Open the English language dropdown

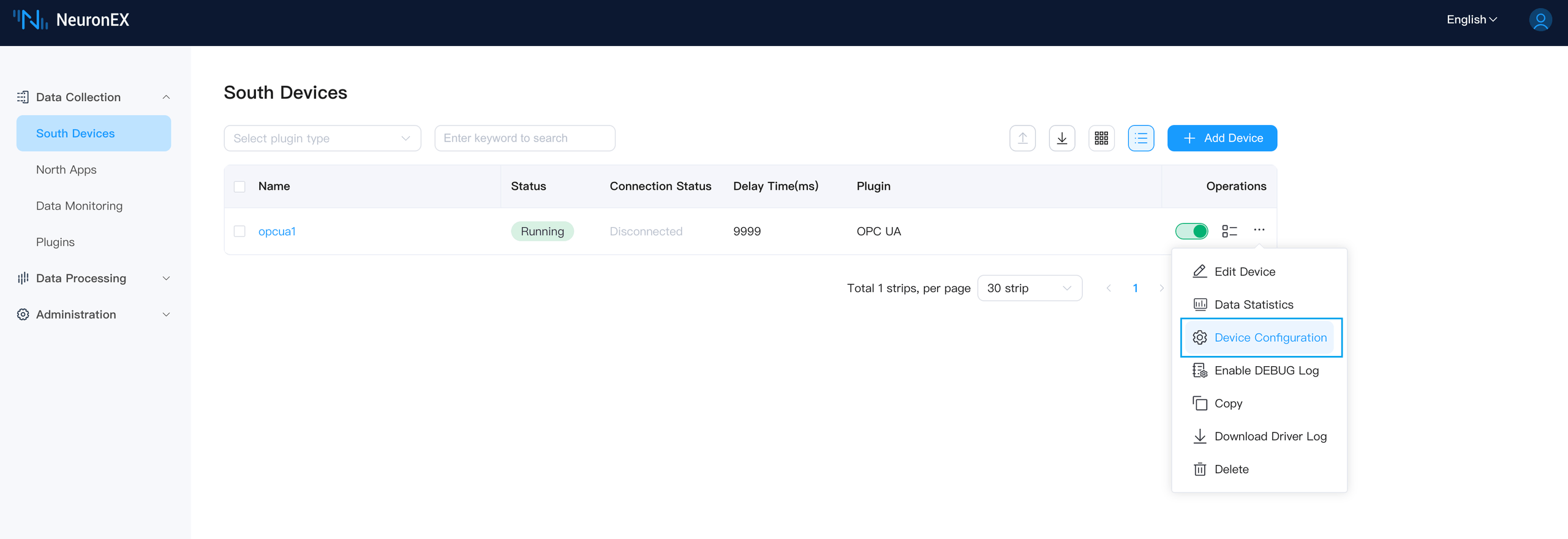tap(1471, 20)
